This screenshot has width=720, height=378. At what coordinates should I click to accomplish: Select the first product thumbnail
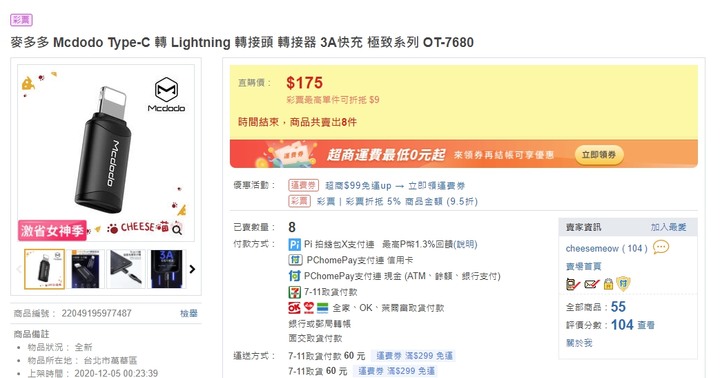[45, 269]
